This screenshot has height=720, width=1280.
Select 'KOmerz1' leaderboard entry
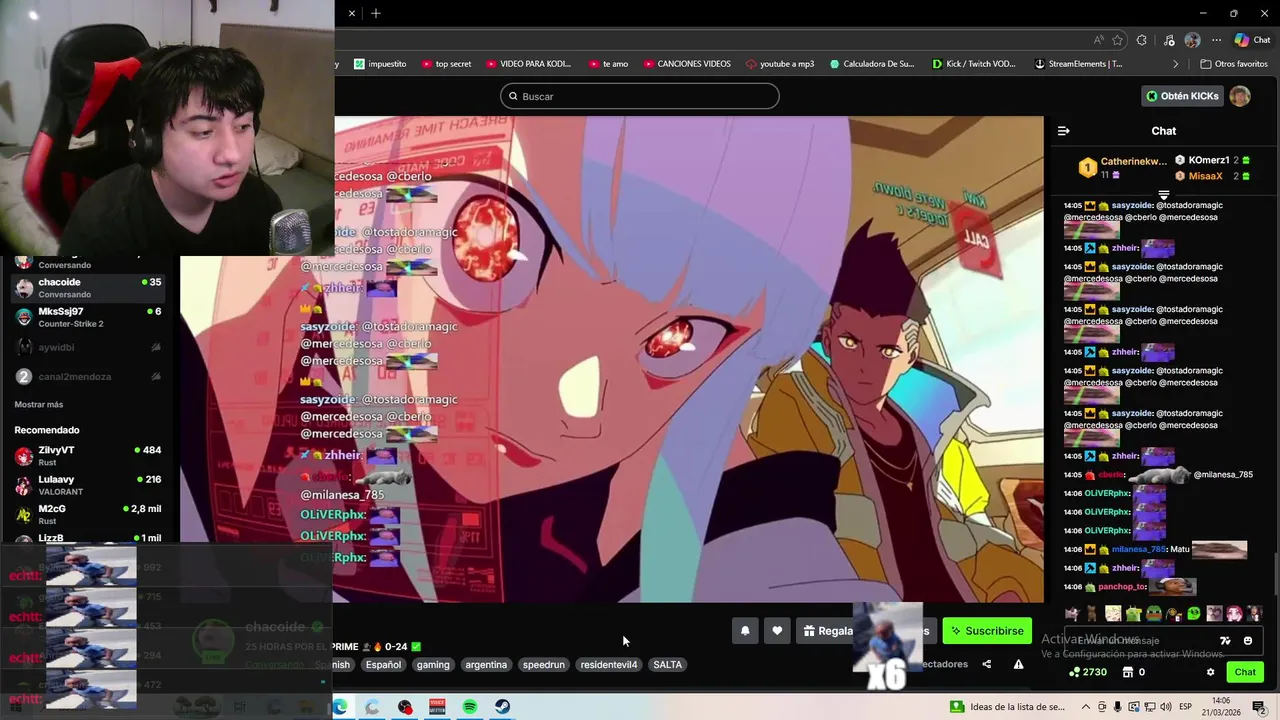(x=1212, y=160)
